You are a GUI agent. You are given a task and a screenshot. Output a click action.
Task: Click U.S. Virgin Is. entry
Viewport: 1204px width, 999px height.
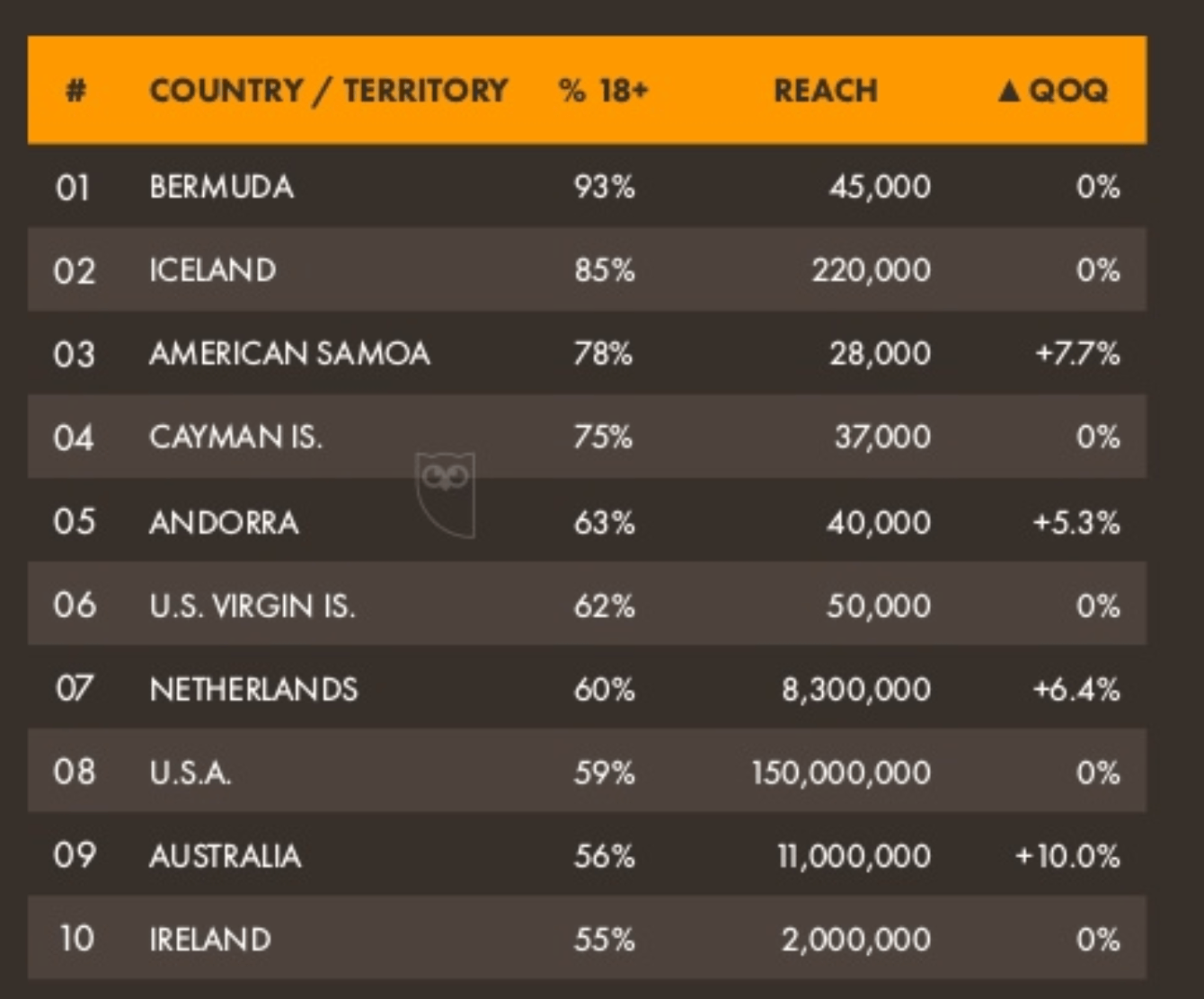coord(252,606)
